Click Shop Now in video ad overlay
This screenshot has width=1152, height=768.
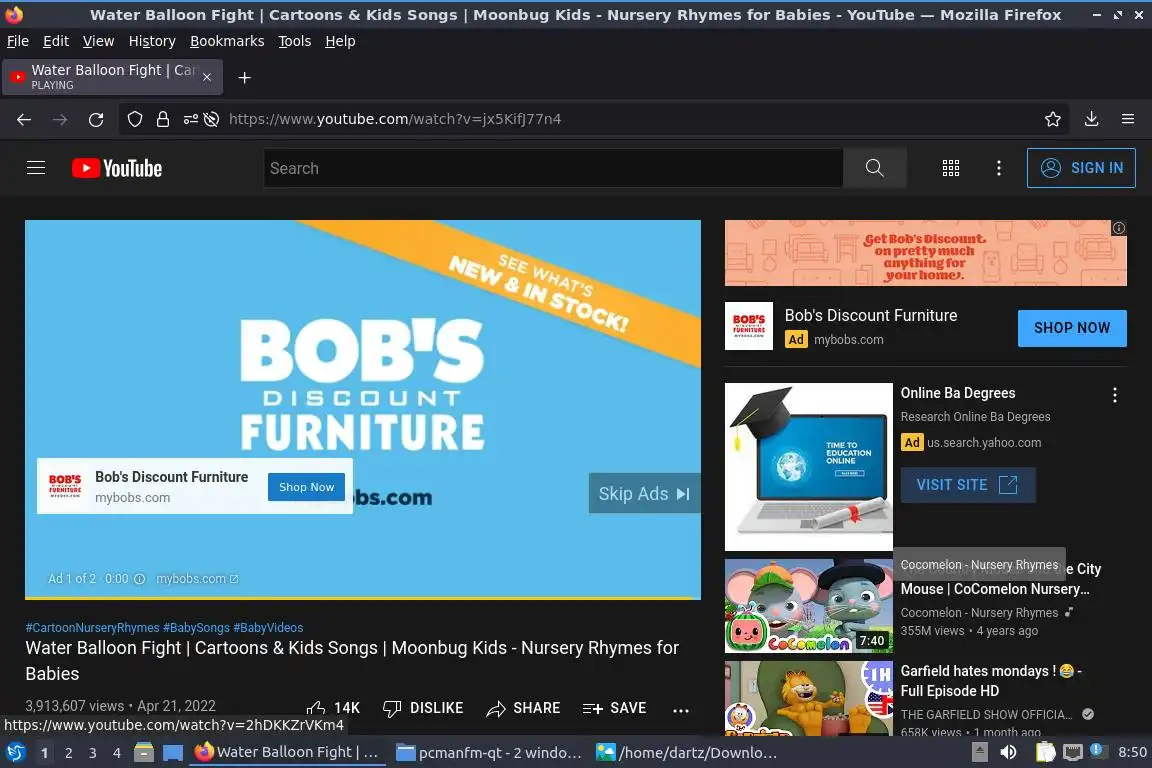point(306,487)
